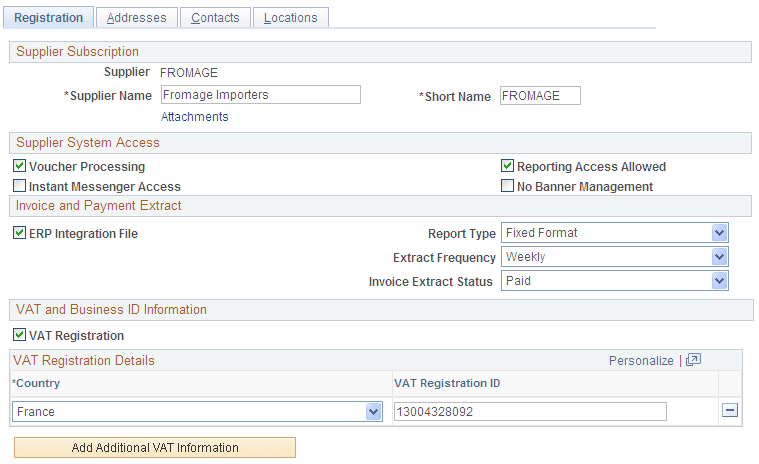Click Add Additional VAT Information button
Image resolution: width=759 pixels, height=464 pixels.
[155, 448]
